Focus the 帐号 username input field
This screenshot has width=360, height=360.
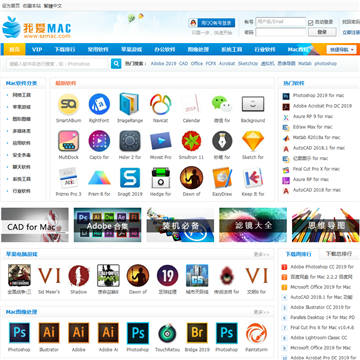(281, 22)
